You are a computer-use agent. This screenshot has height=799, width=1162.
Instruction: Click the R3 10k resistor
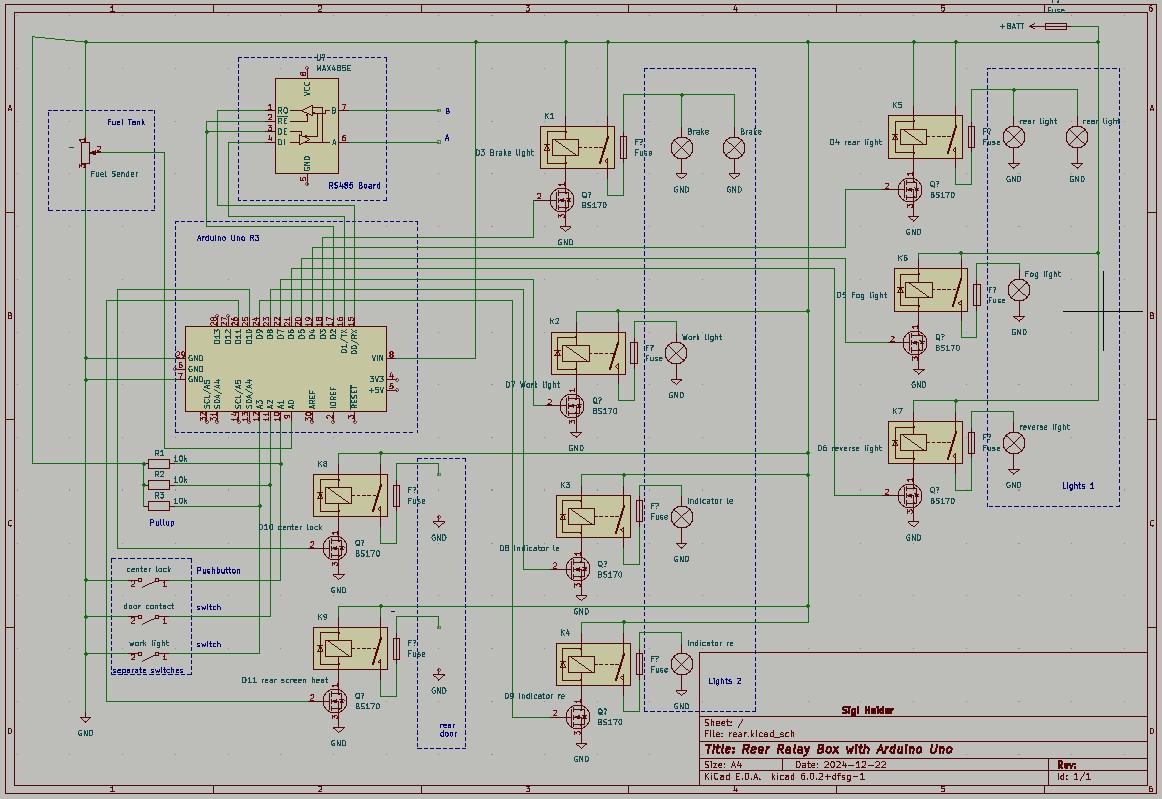coord(158,506)
